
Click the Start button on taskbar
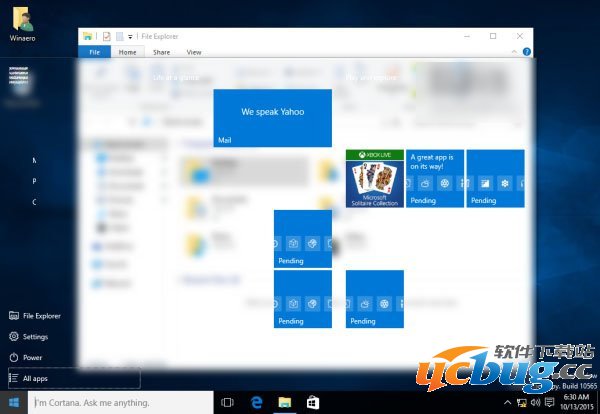tap(14, 403)
